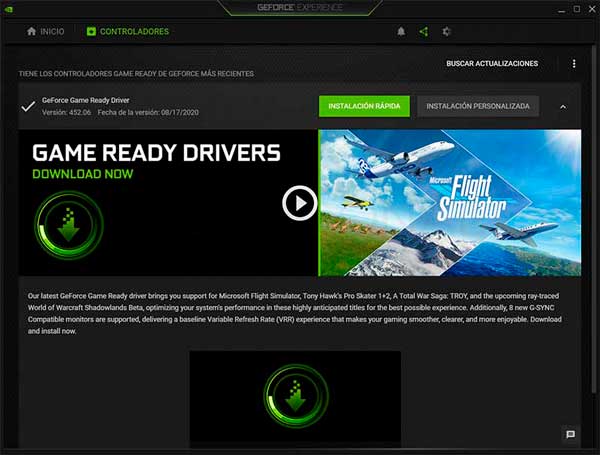Start Instalación Rápida
The image size is (600, 455).
364,106
